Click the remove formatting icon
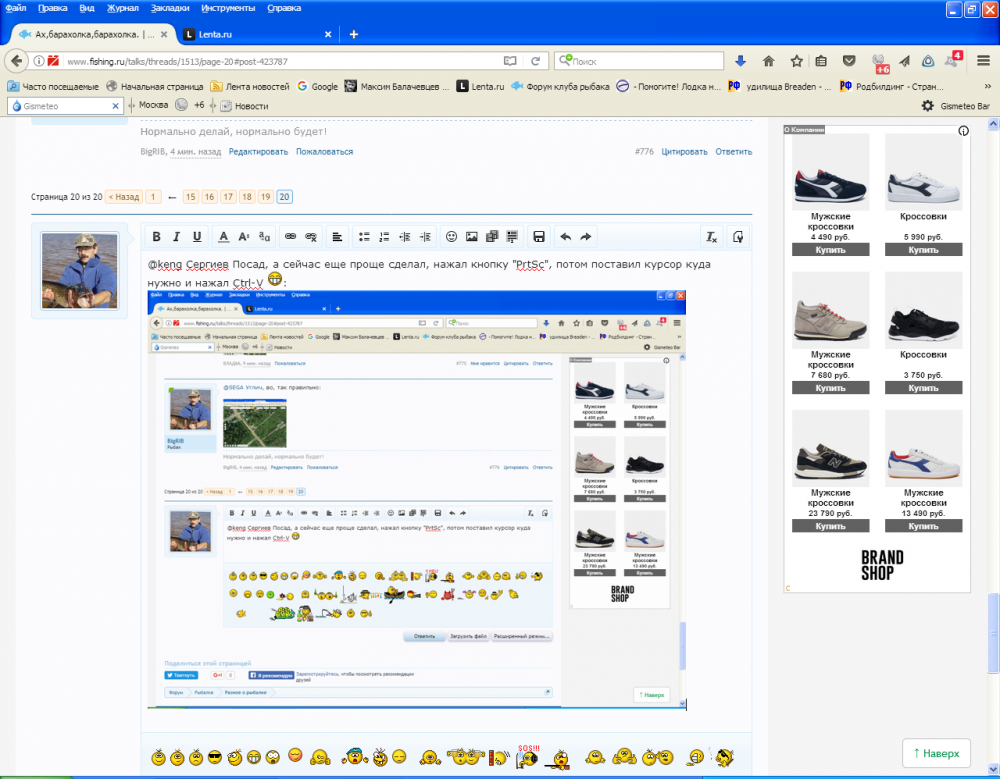Image resolution: width=1000 pixels, height=779 pixels. point(712,237)
